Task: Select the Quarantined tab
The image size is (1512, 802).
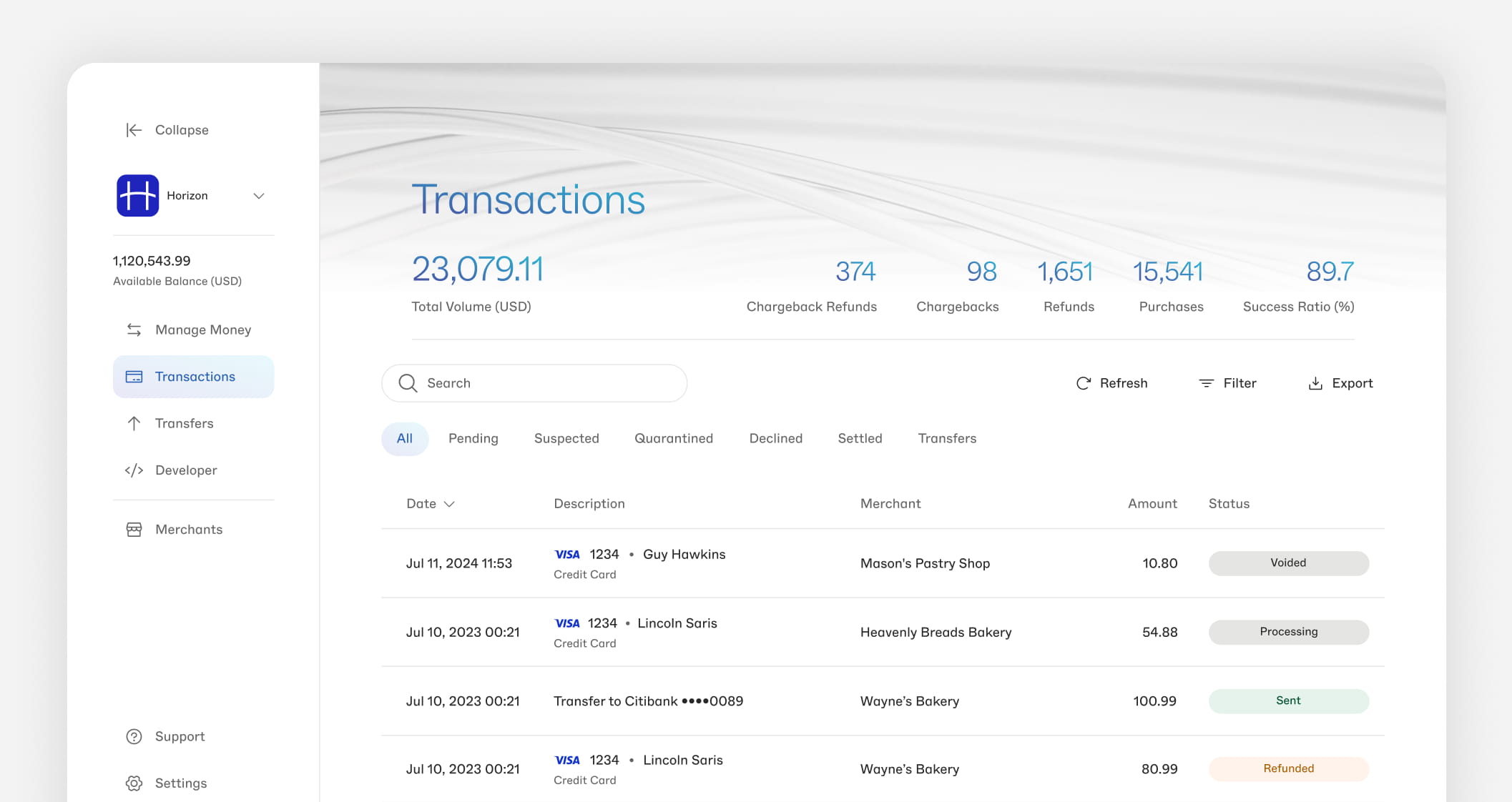Action: pos(673,438)
